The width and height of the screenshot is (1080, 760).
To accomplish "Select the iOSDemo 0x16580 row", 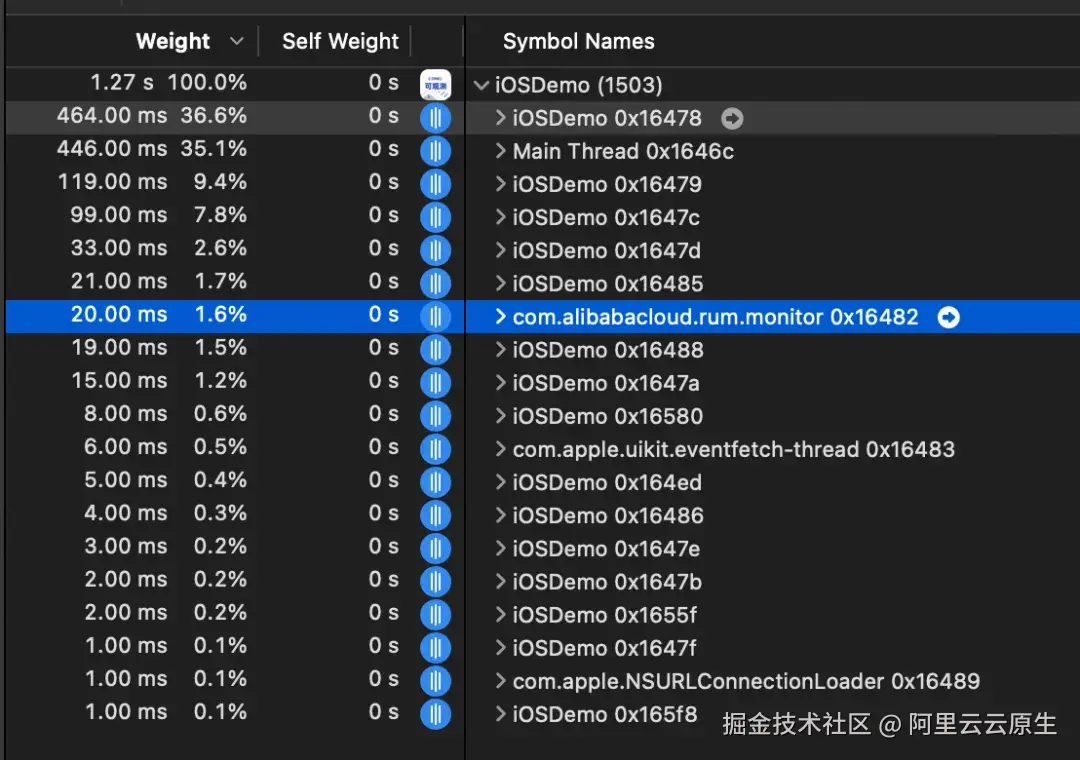I will (x=607, y=416).
